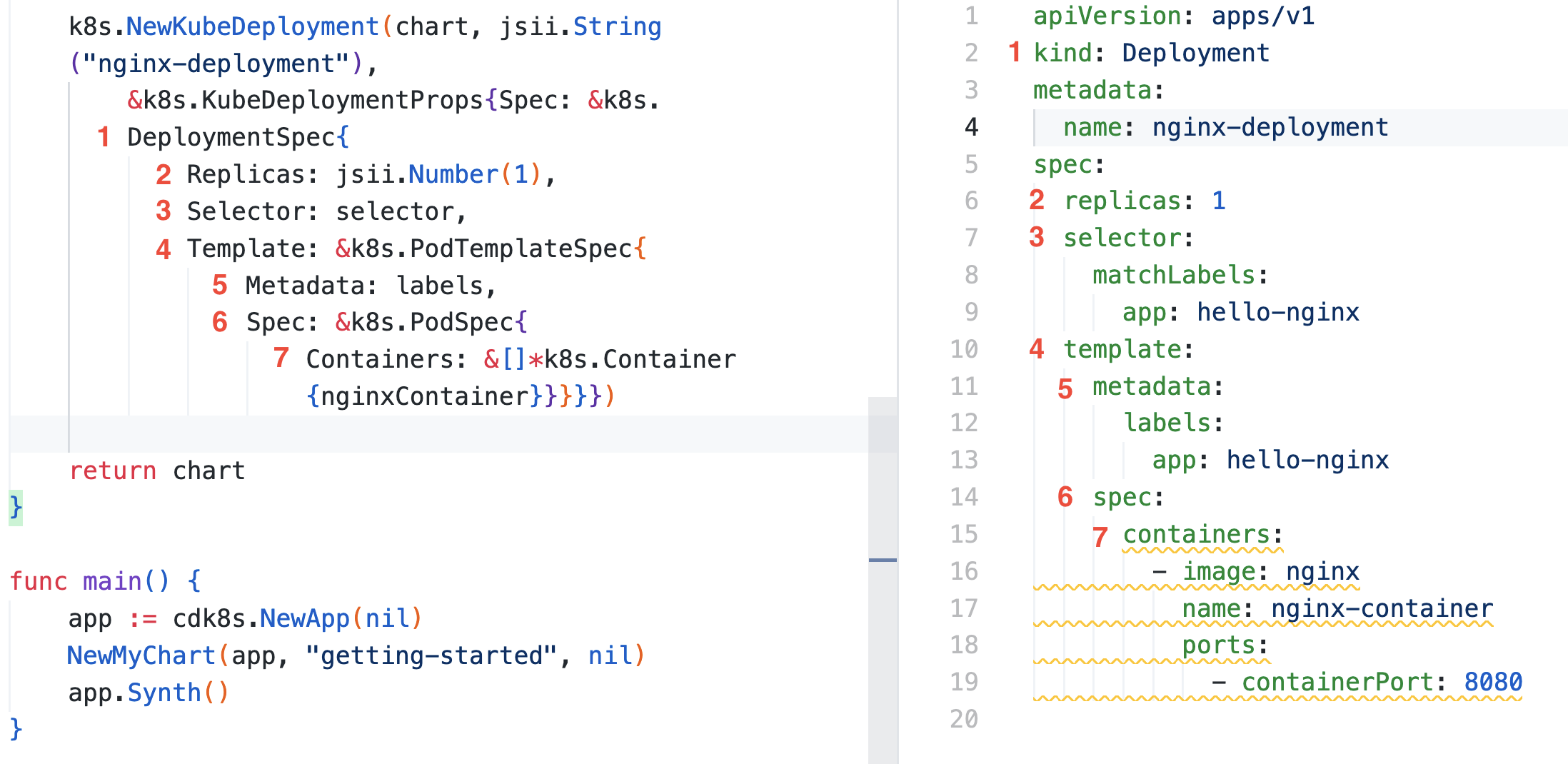1568x764 pixels.
Task: Click red marker 2 beside Replicas
Action: (163, 174)
